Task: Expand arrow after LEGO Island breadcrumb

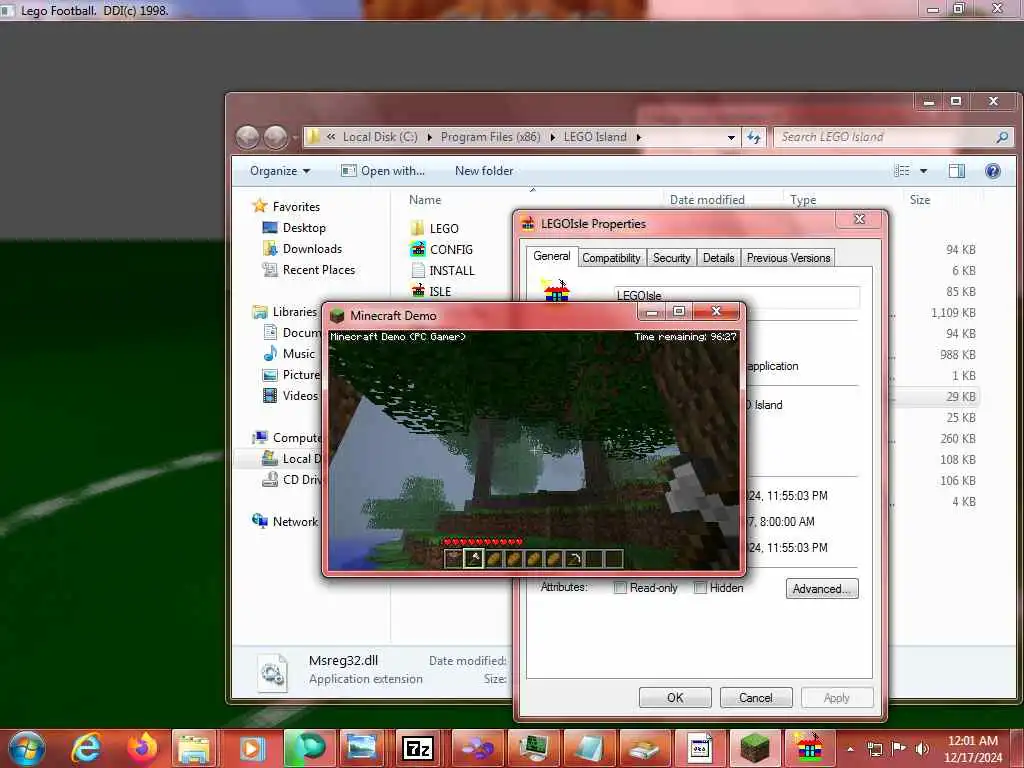Action: [638, 137]
